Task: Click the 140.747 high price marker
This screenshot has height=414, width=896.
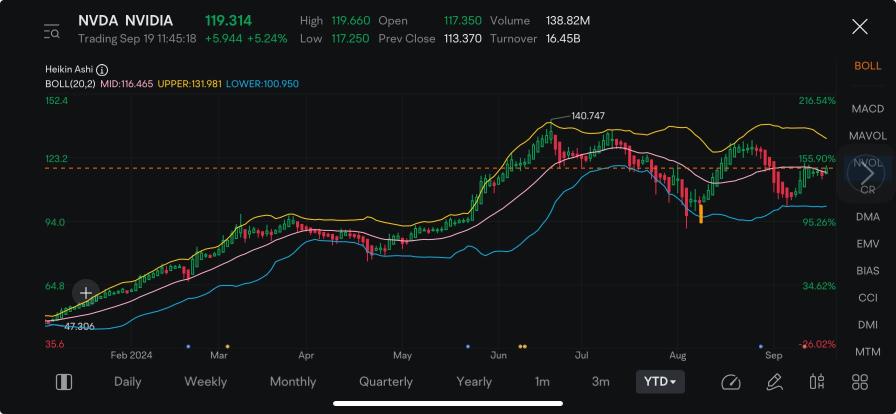Action: [x=587, y=116]
